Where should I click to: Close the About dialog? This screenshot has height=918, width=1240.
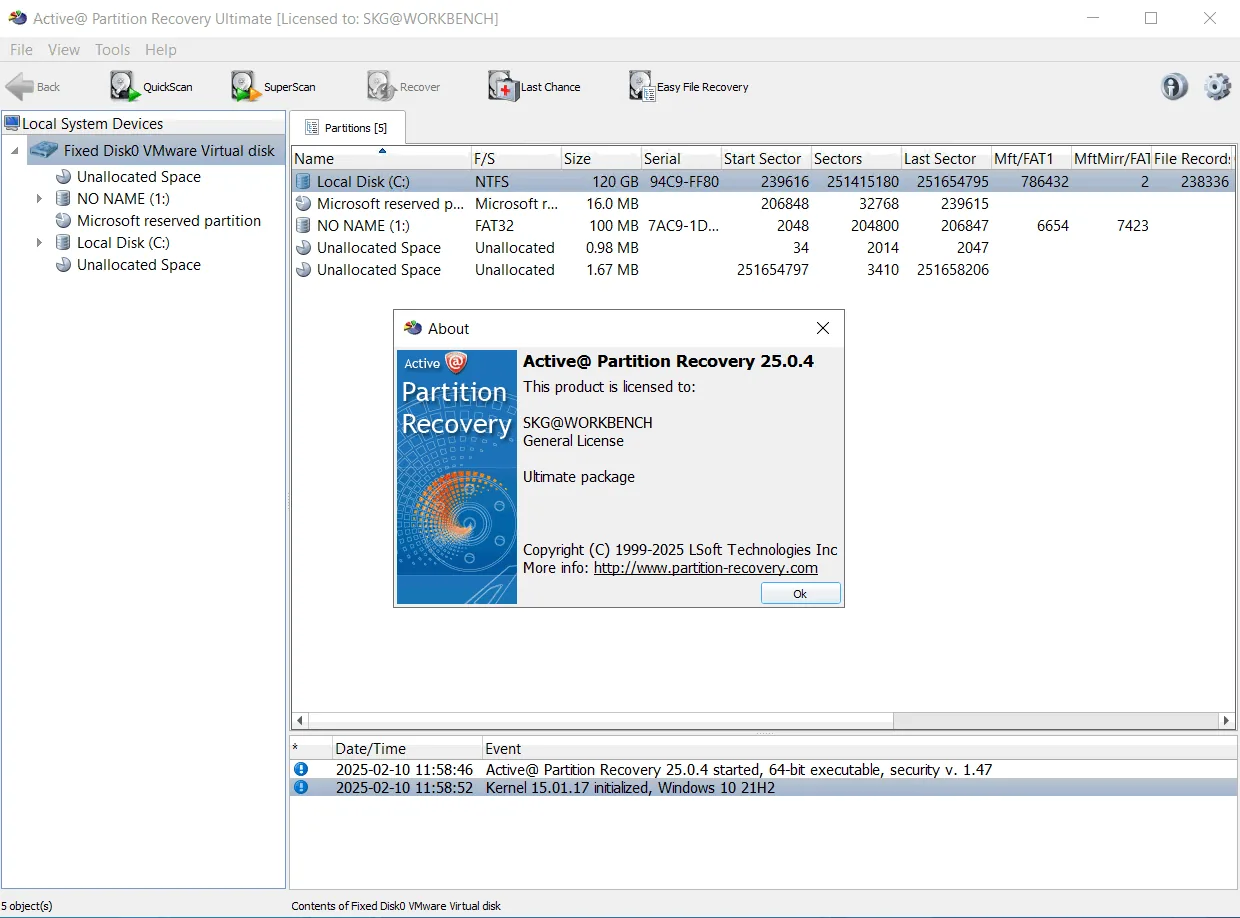(823, 328)
